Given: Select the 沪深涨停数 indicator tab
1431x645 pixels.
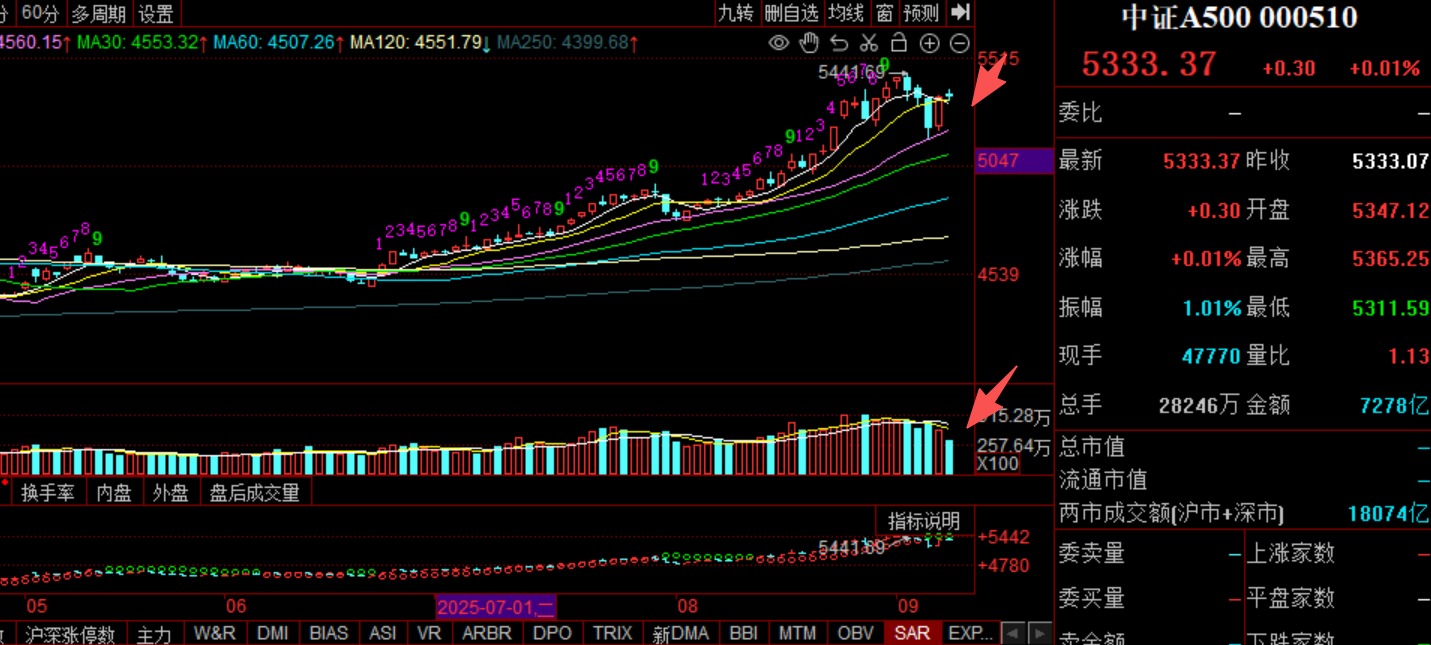Looking at the screenshot, I should 71,634.
